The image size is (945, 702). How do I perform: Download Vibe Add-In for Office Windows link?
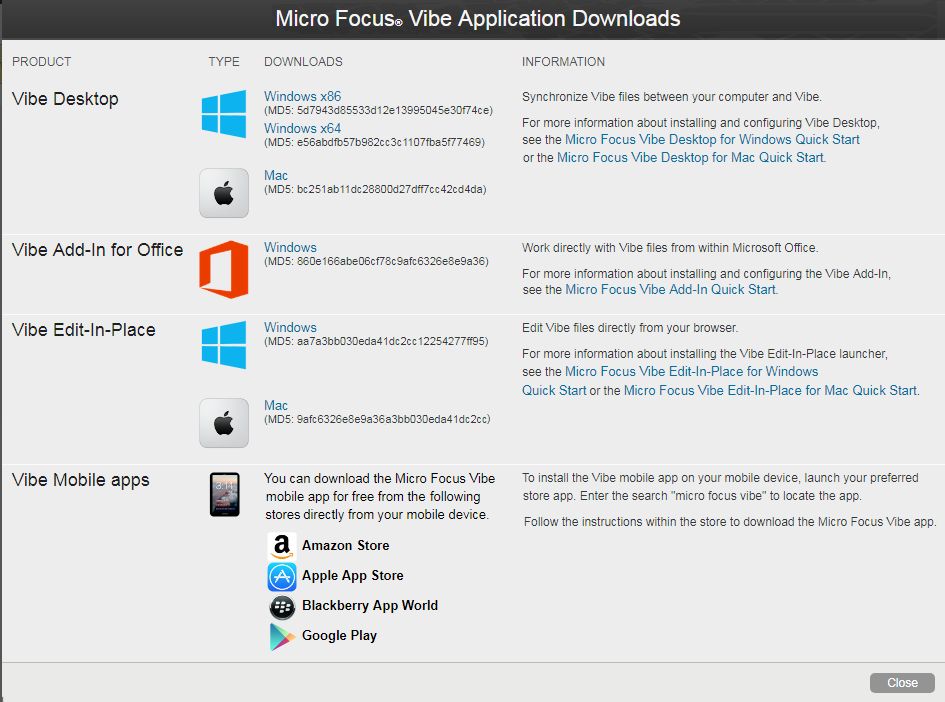click(x=290, y=248)
